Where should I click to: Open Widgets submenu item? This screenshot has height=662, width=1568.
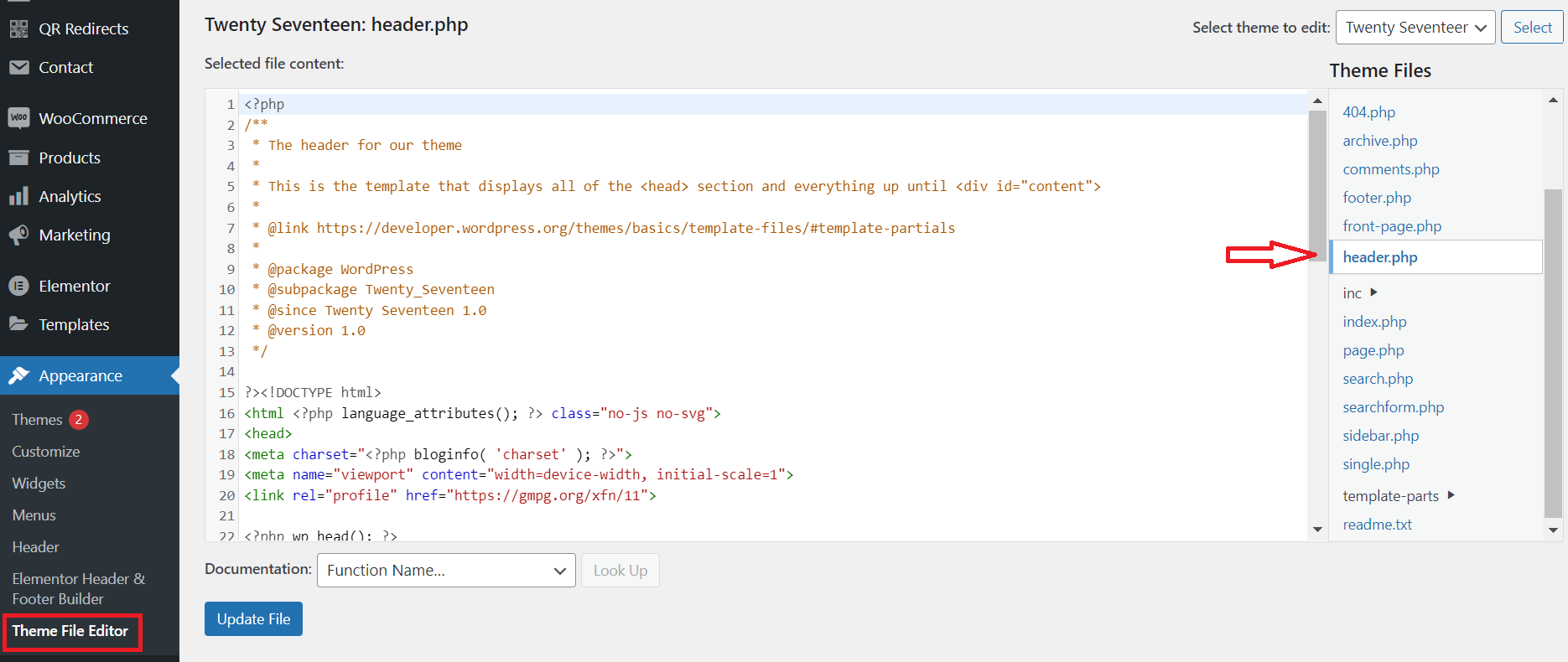click(39, 483)
